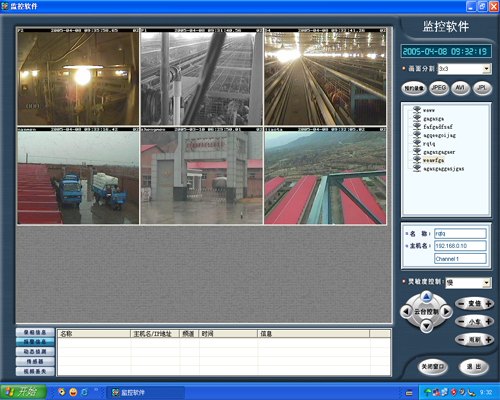Click the scheduled recording button
Image resolution: width=500 pixels, height=400 pixels.
click(x=414, y=88)
